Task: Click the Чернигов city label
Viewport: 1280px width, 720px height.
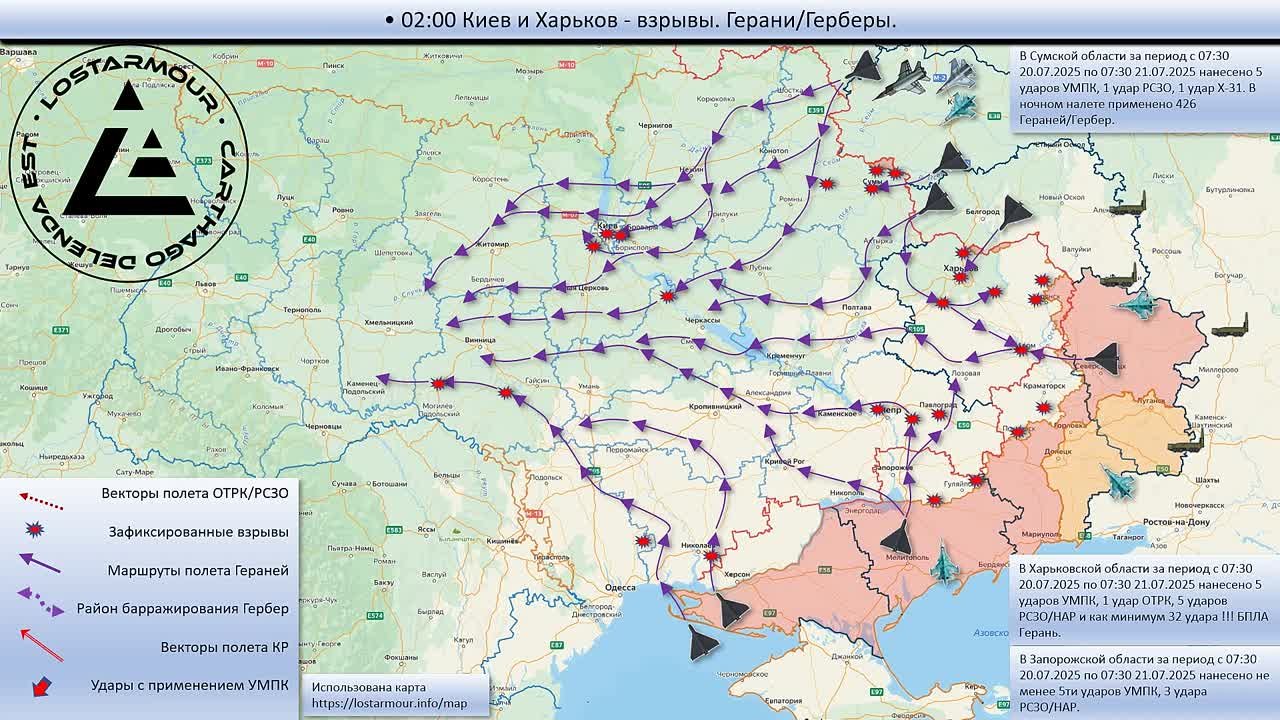Action: pyautogui.click(x=657, y=125)
